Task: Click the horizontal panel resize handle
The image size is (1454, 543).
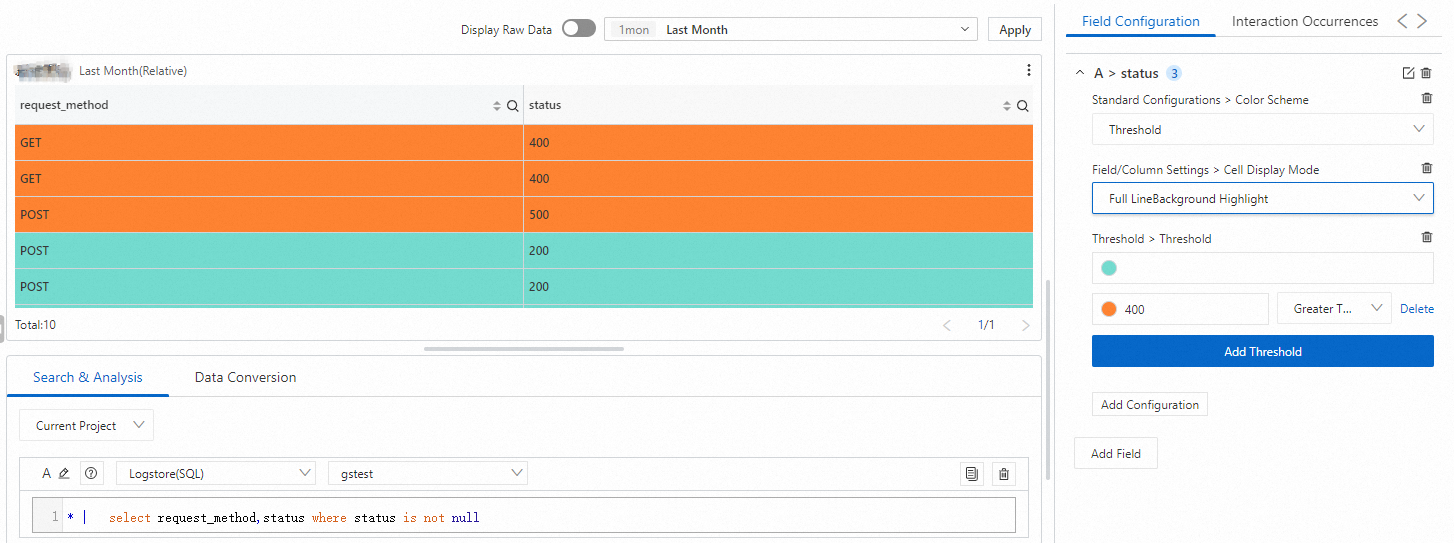Action: tap(523, 349)
